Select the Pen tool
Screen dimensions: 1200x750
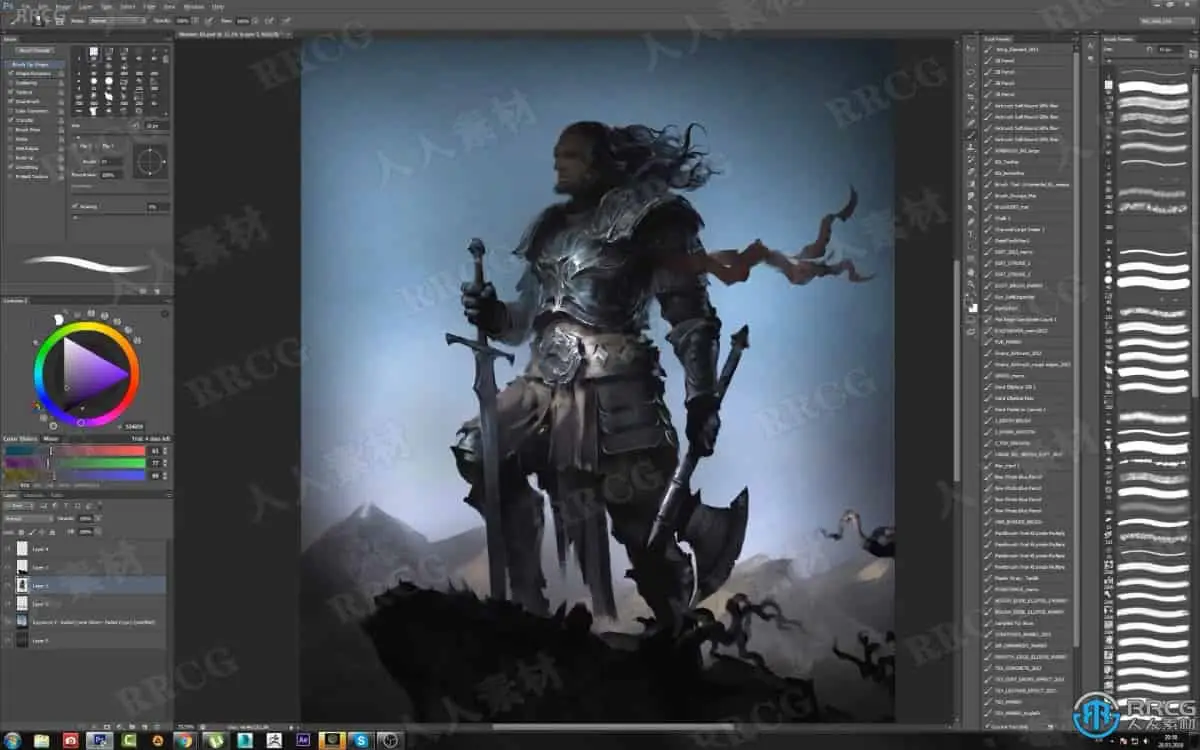[971, 222]
